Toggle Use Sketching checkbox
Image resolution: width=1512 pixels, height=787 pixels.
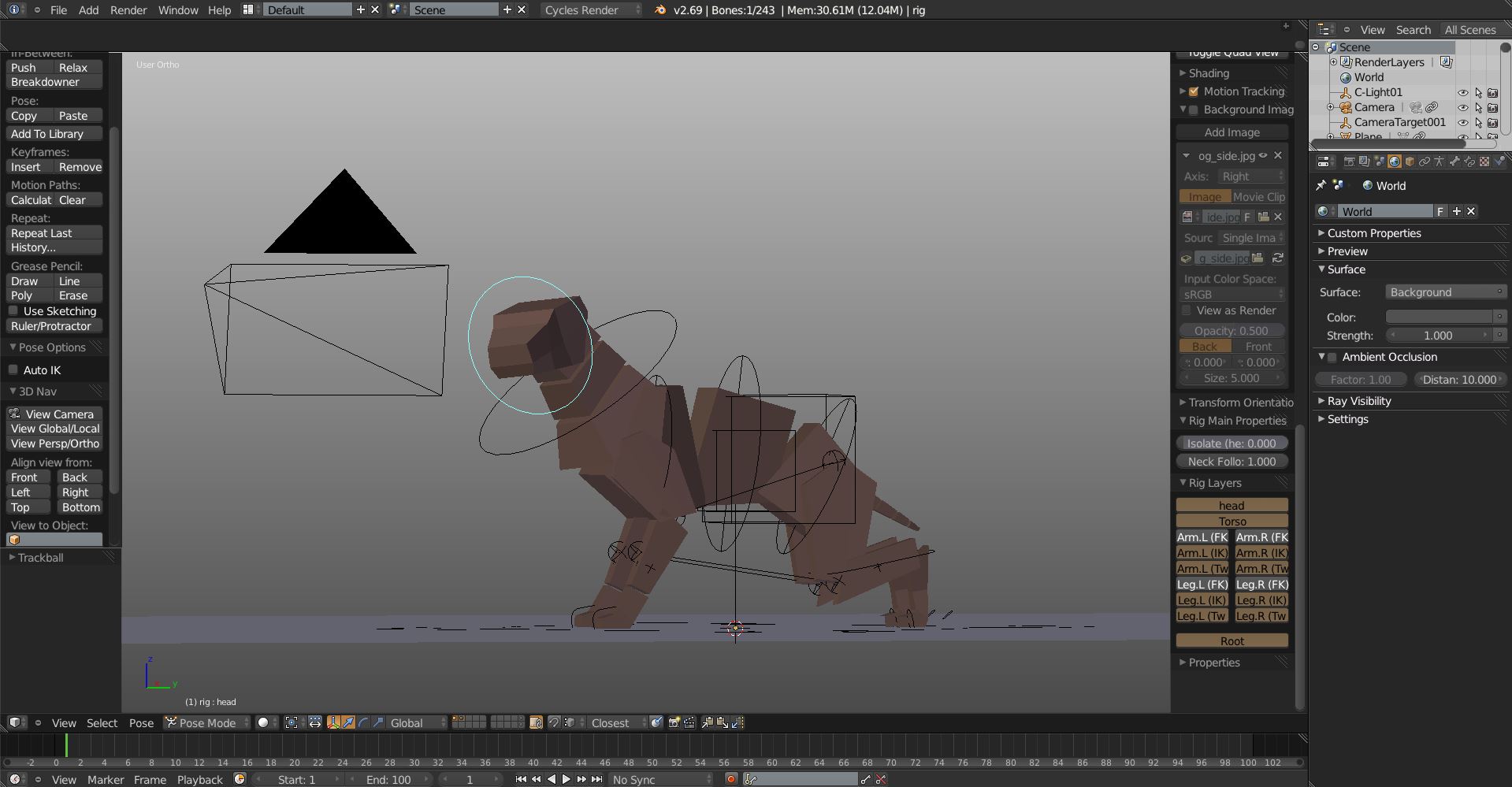pos(13,311)
